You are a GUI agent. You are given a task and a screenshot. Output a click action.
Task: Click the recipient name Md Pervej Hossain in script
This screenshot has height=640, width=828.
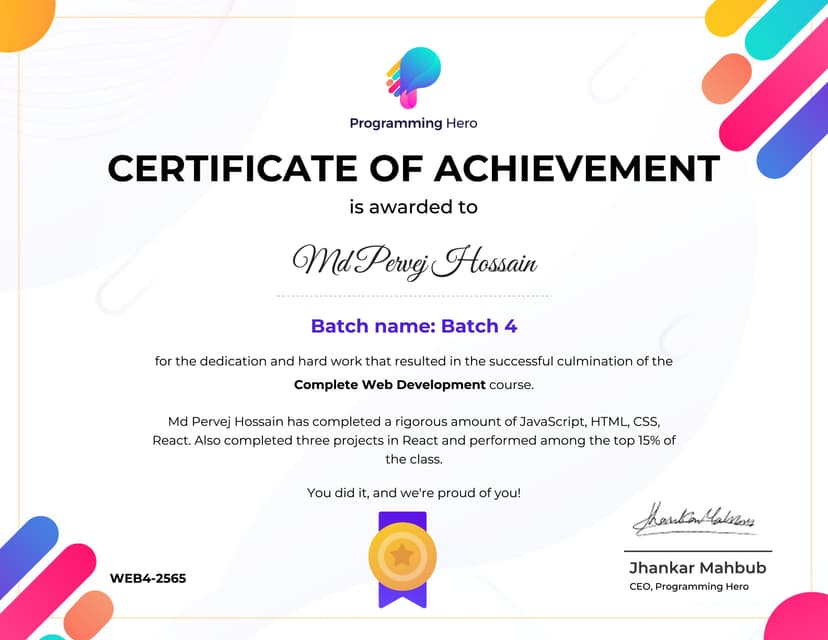(x=414, y=262)
